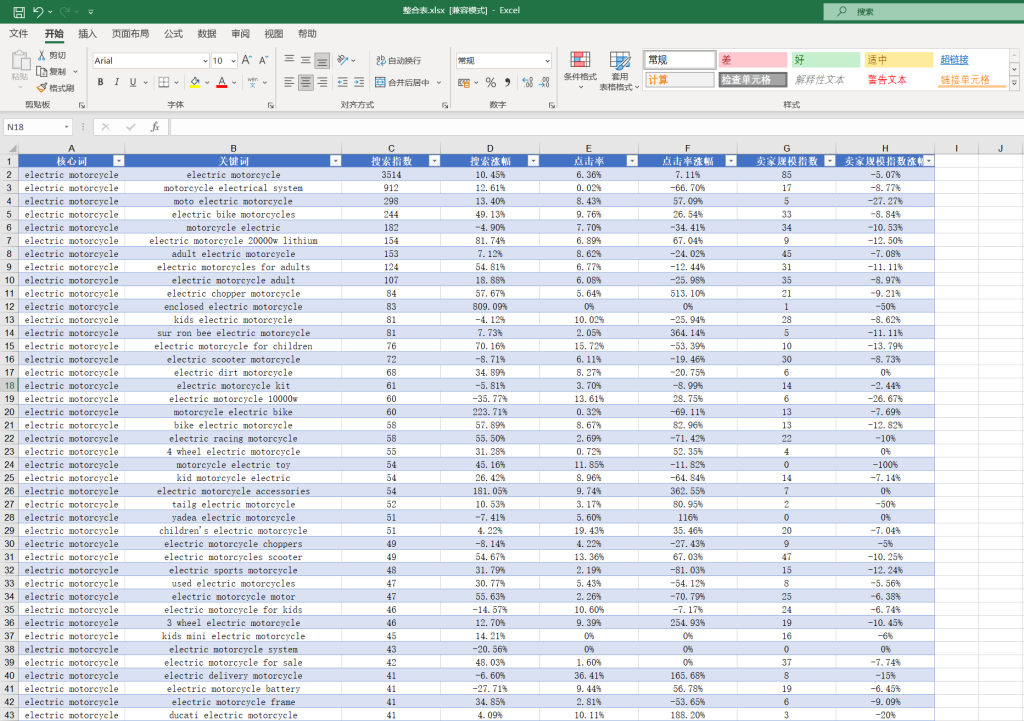The height and width of the screenshot is (721, 1024).
Task: Click the Format Painter (格式刷) brush icon
Action: (x=42, y=88)
